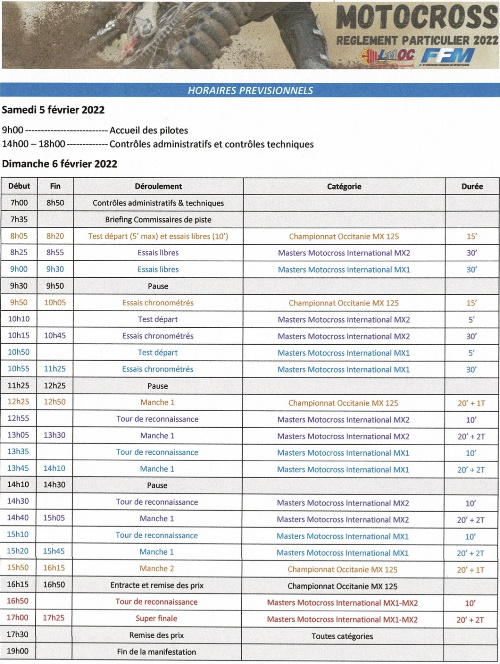Image resolution: width=500 pixels, height=664 pixels.
Task: Click 'Masters Motocross International MX2' in 8h25 row
Action: pos(344,253)
